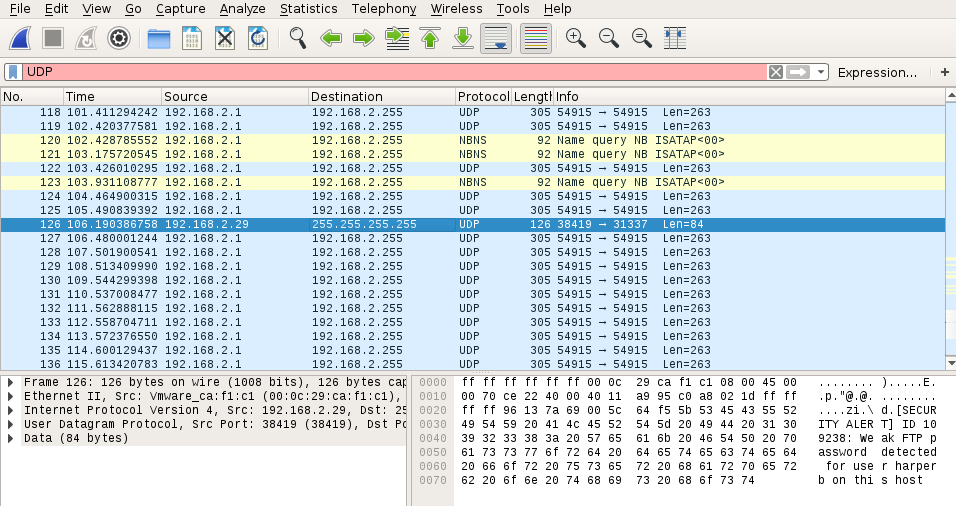
Task: Select NBNS packet number 123
Action: 473,182
